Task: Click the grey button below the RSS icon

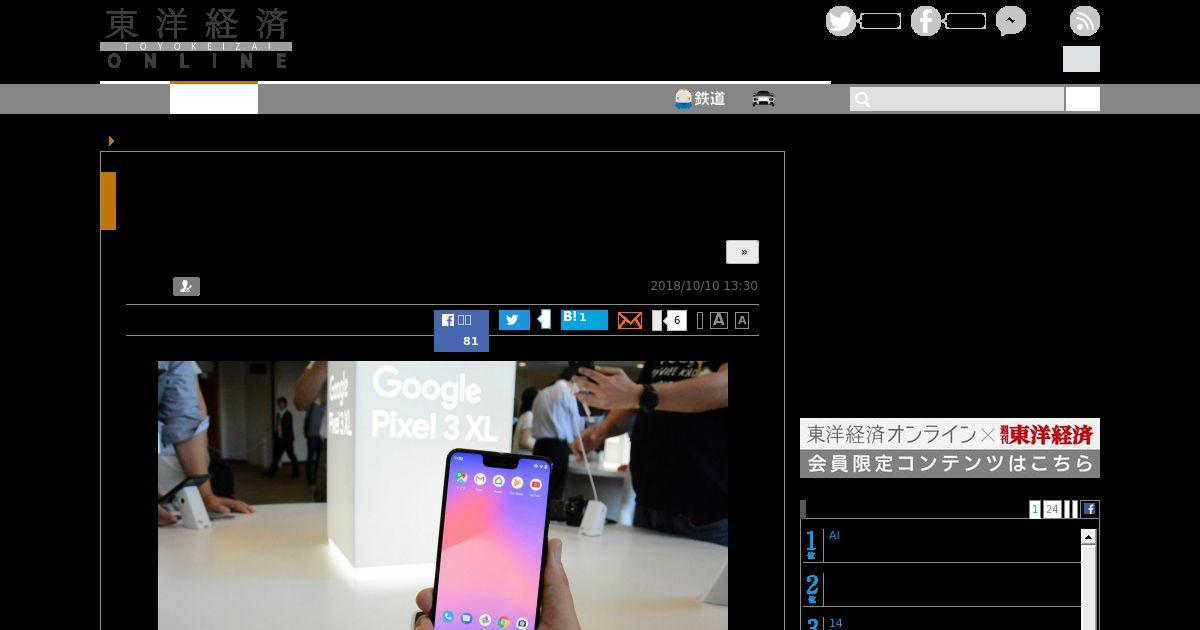Action: [1081, 59]
